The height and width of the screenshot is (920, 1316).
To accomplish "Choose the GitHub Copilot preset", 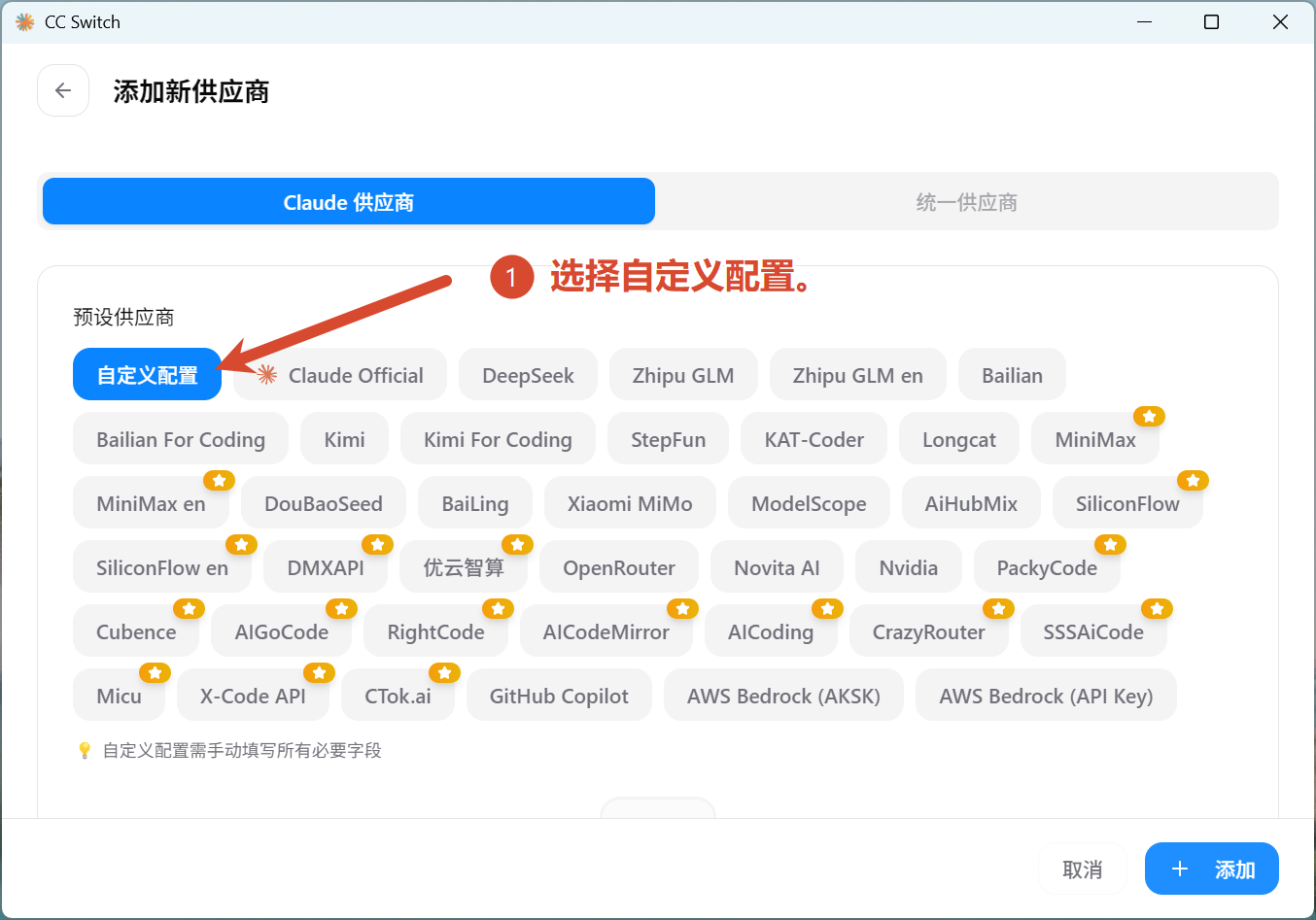I will tap(559, 695).
